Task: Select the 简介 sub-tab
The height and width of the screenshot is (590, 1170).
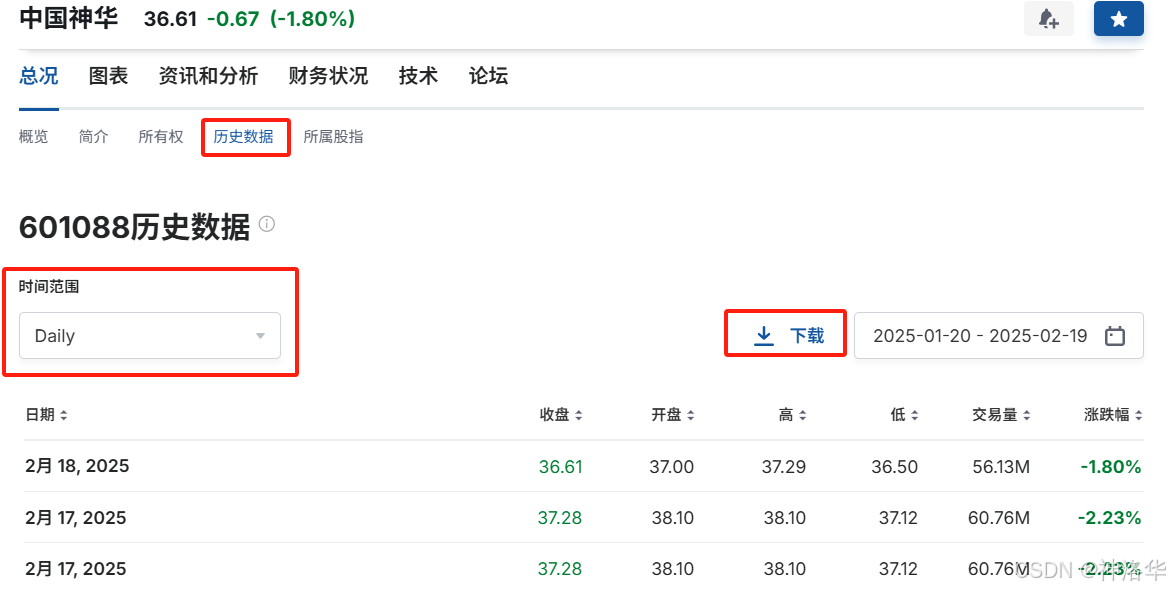Action: point(93,136)
